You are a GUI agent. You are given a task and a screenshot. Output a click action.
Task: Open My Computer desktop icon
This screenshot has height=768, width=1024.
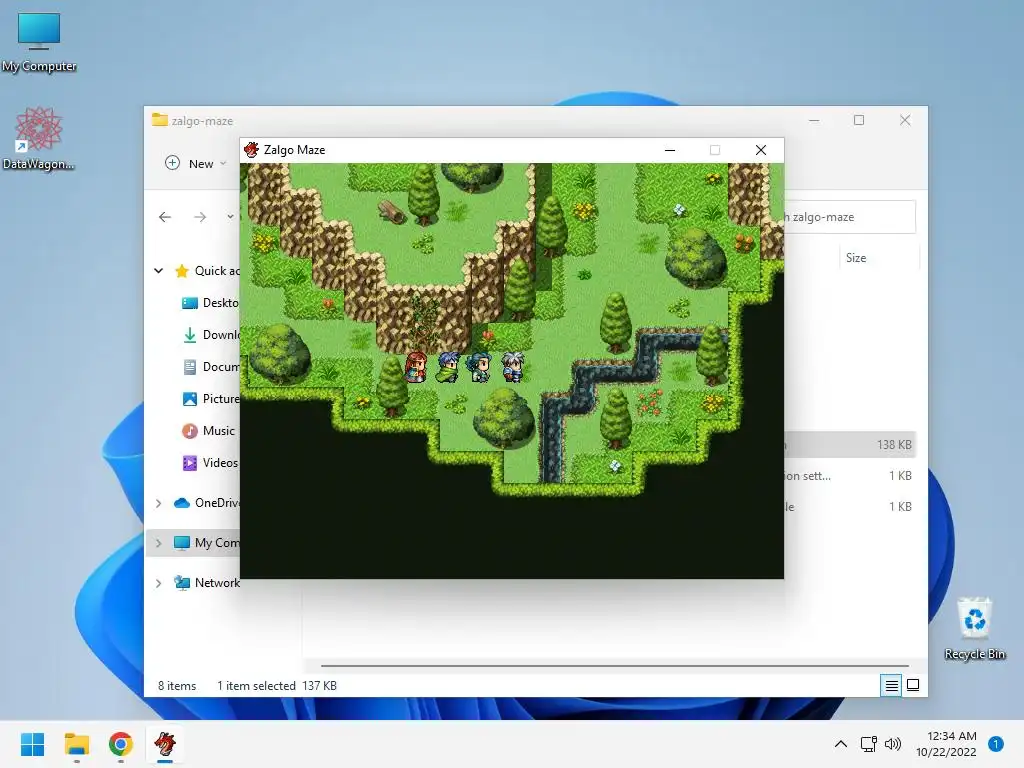(39, 42)
